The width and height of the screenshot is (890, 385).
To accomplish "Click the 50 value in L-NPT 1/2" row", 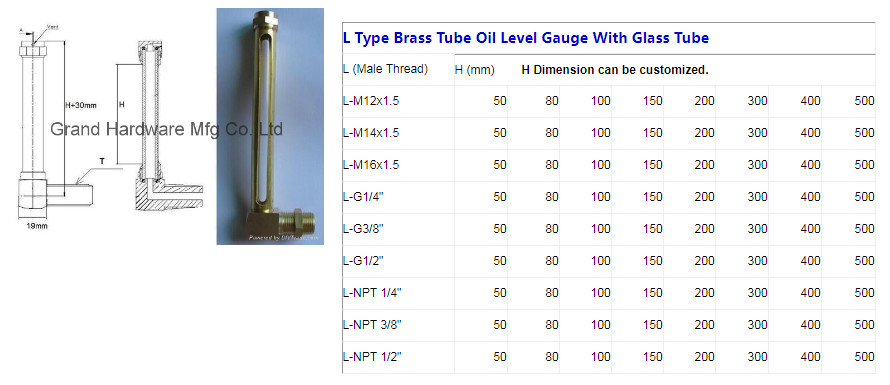I will (499, 357).
